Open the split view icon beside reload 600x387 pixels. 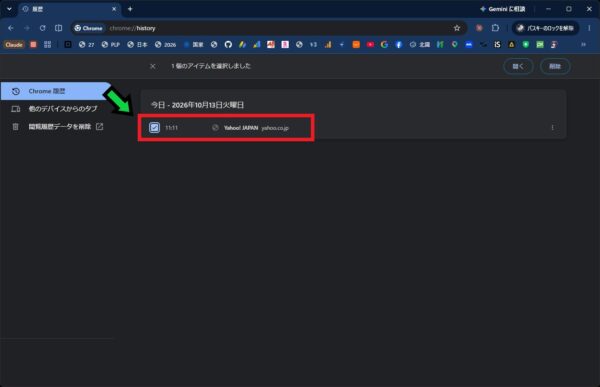click(x=58, y=28)
